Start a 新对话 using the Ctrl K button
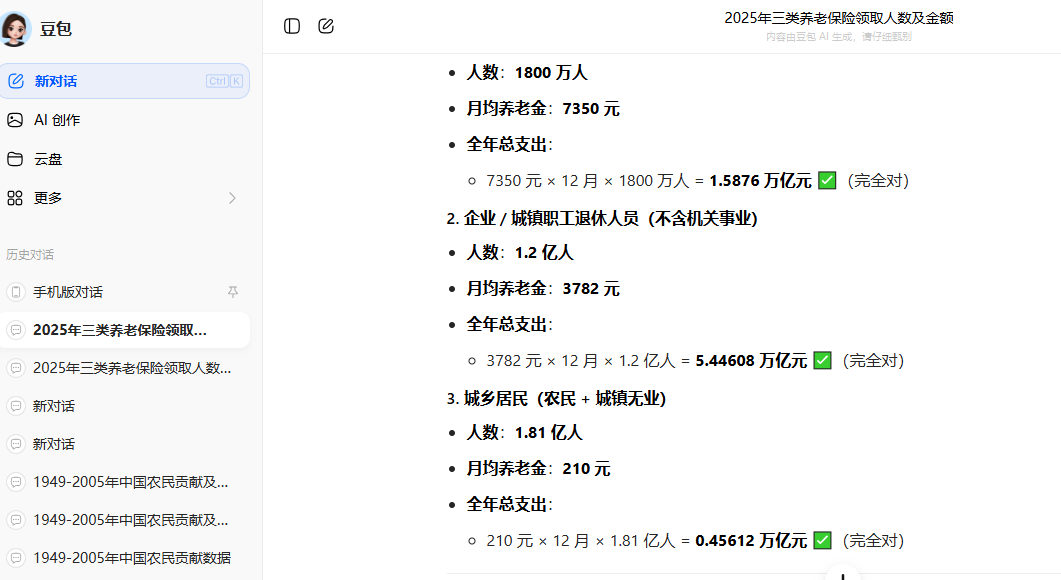1061x580 pixels. [224, 81]
